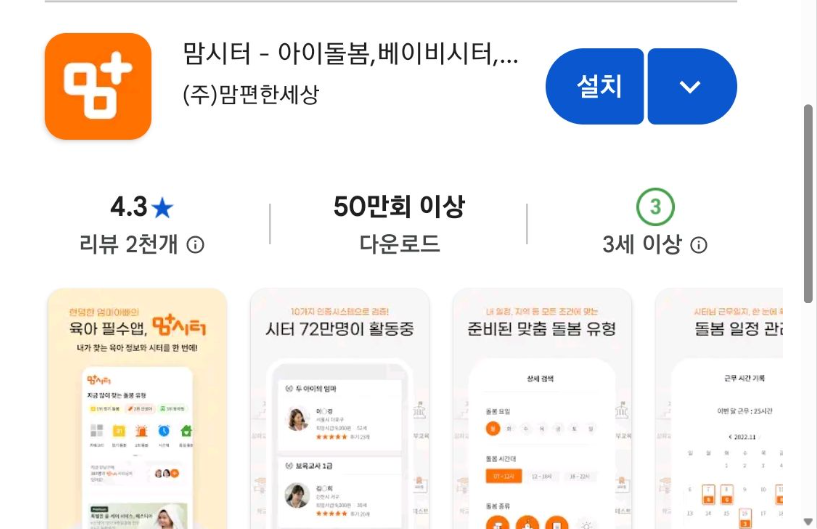Click the info icon next to 리뷰 2천개
The image size is (817, 529).
point(195,244)
